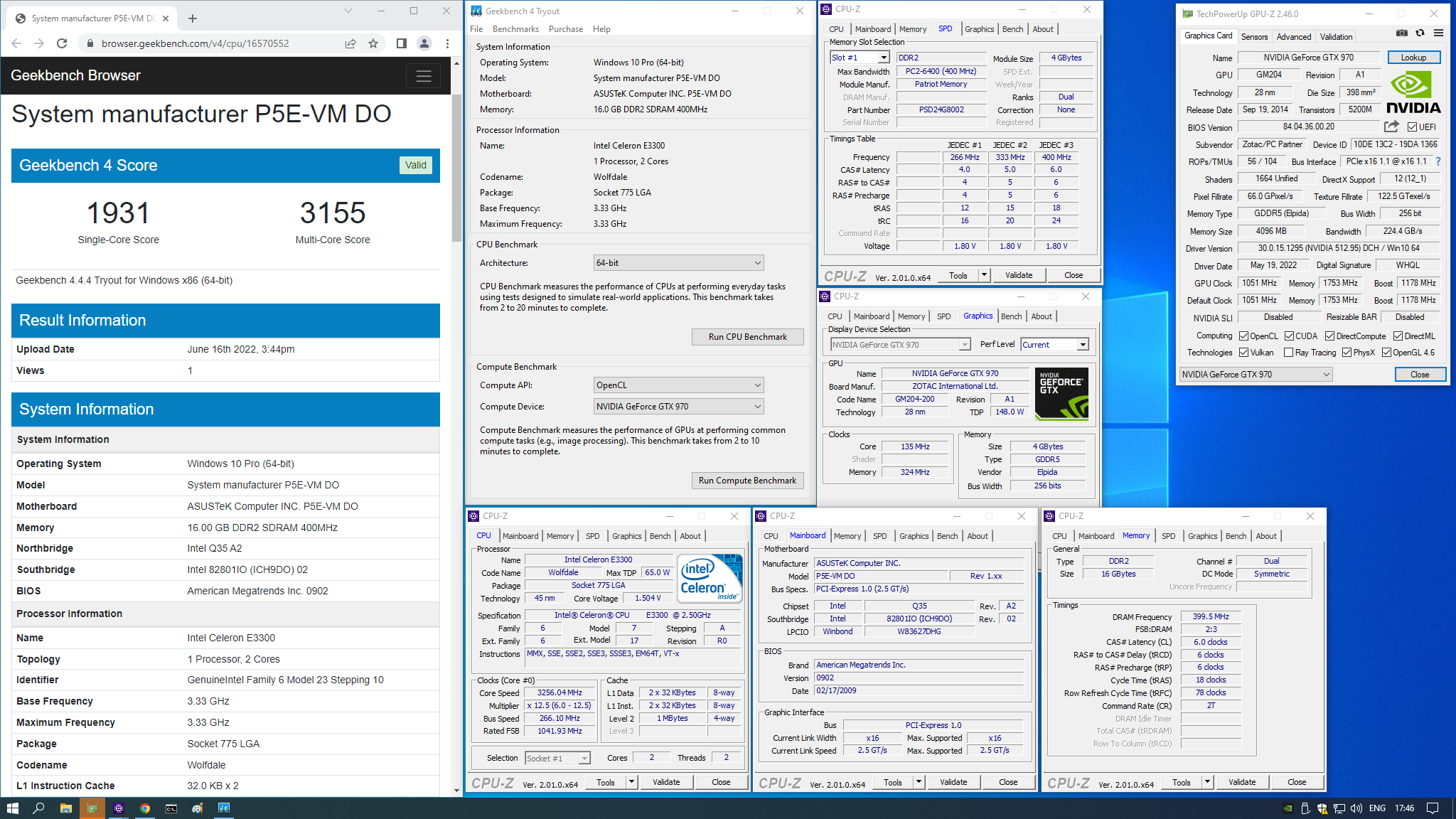
Task: Click the NVIDIA logo in GPU-Z
Action: (x=1413, y=93)
